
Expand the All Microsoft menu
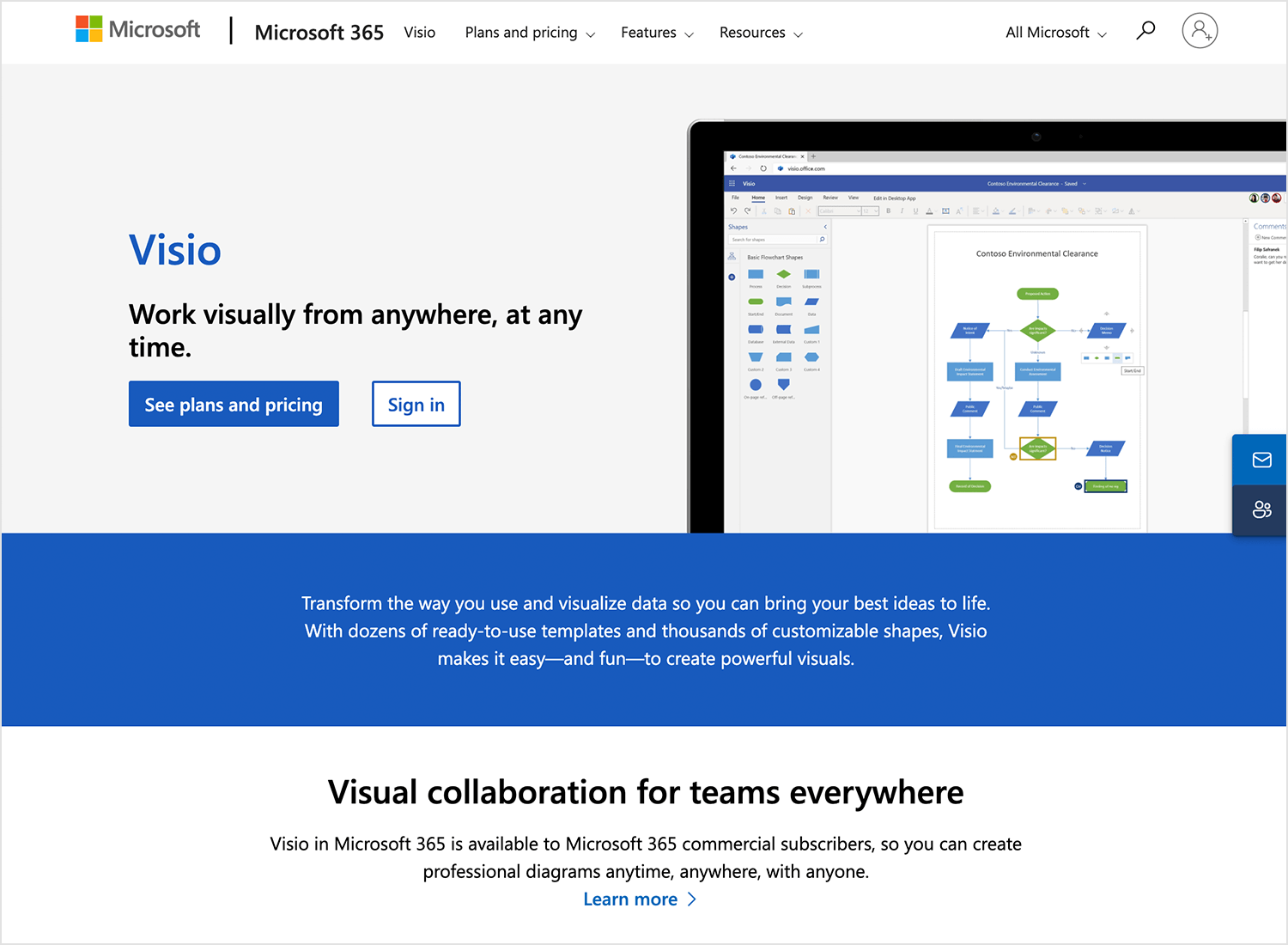(x=1056, y=33)
